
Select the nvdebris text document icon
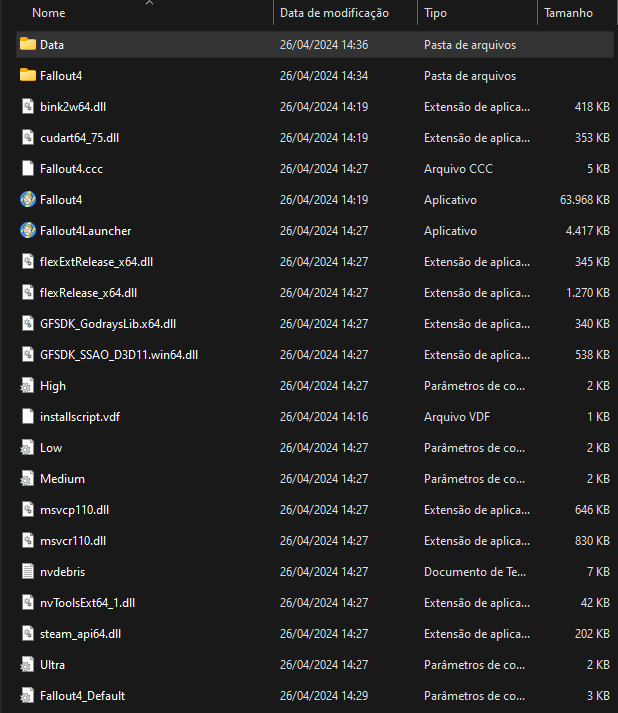click(28, 572)
